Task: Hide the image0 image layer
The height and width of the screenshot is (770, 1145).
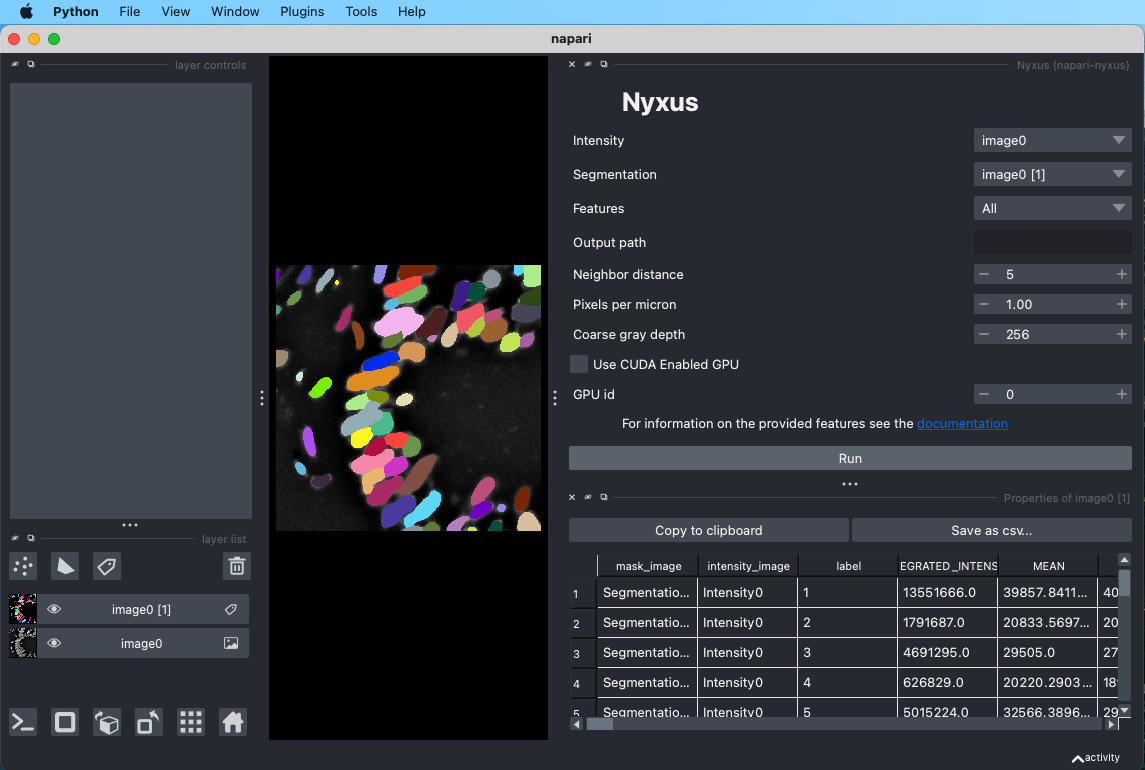Action: pyautogui.click(x=54, y=643)
